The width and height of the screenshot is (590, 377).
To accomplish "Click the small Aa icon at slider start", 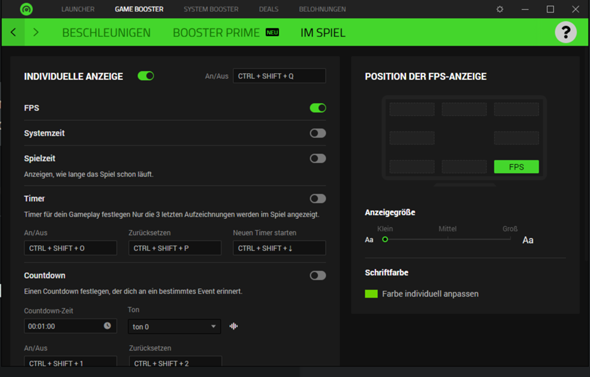I will pyautogui.click(x=369, y=240).
